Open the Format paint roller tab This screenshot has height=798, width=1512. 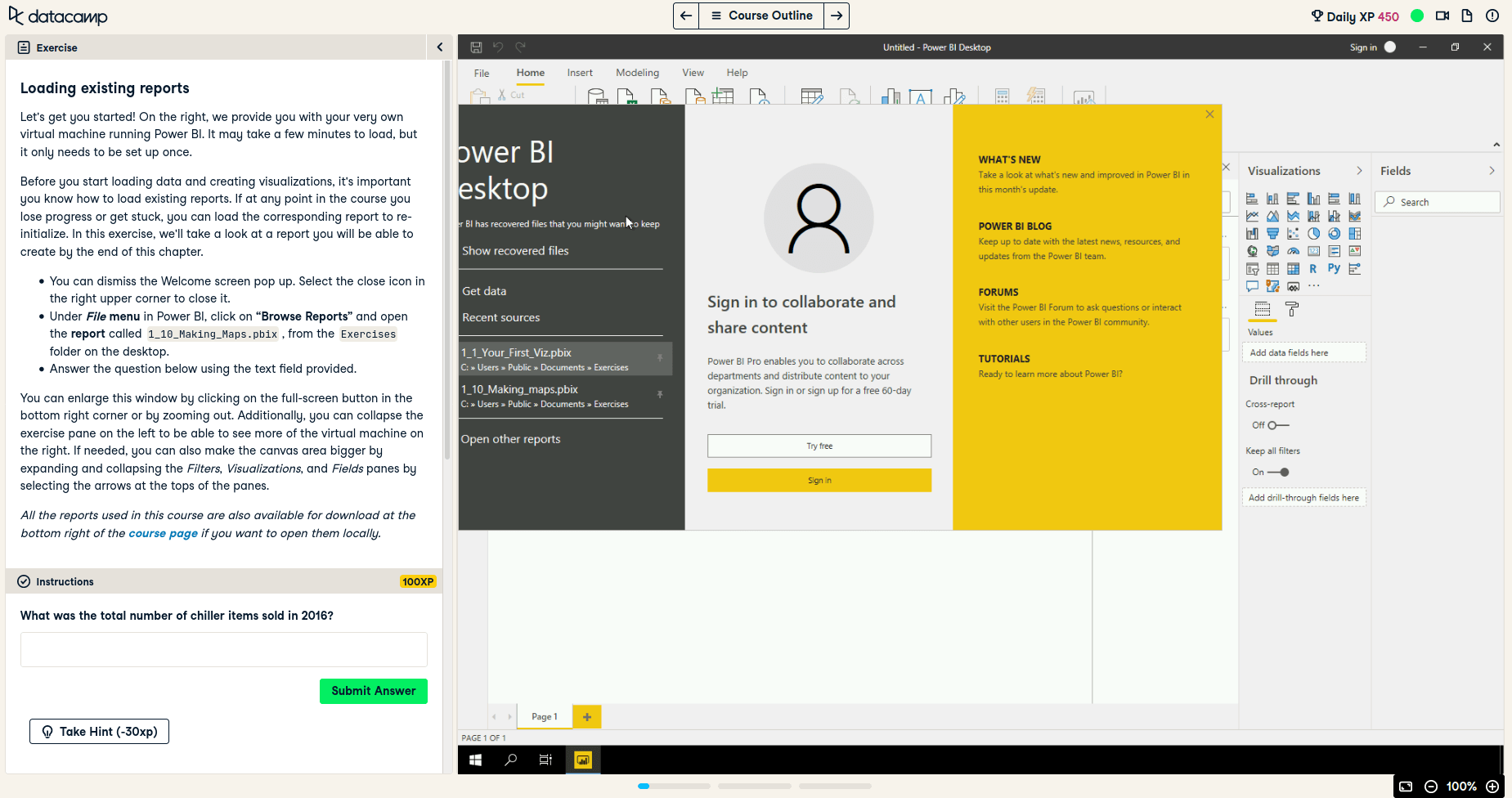1292,309
